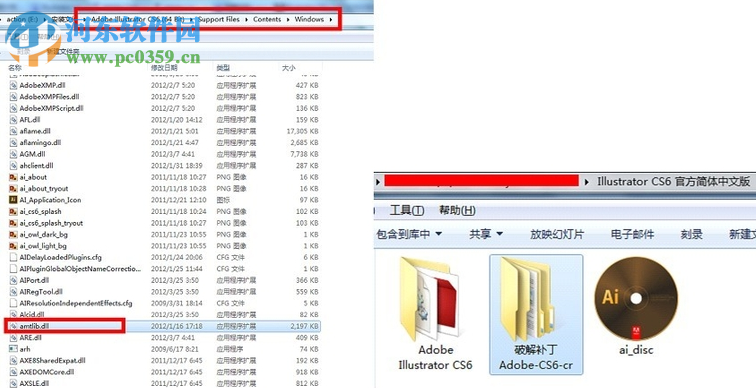This screenshot has width=756, height=388.
Task: Select the file name ahclient.dll
Action: 36,166
